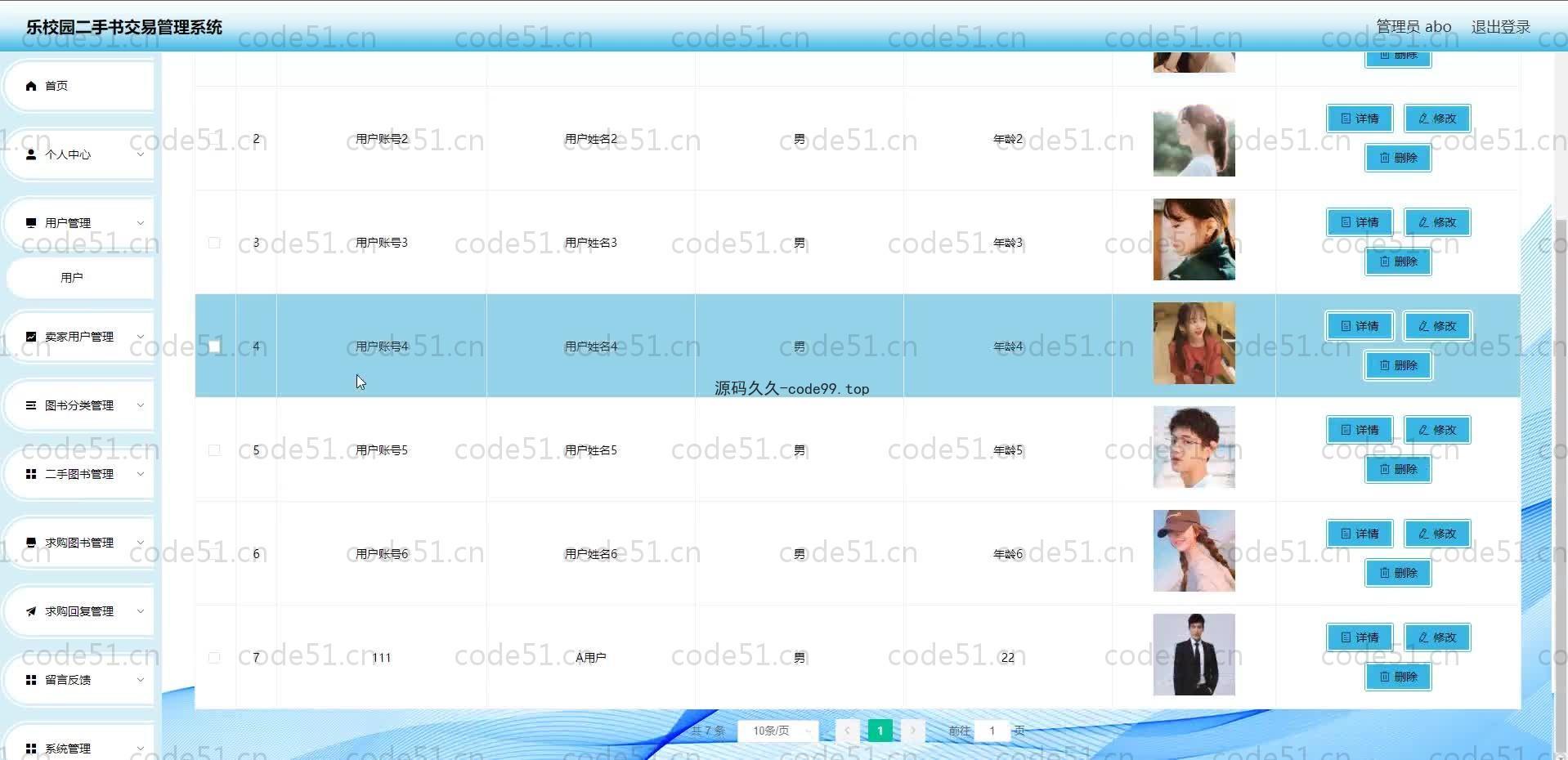Expand the 图书分类管理 chevron
The height and width of the screenshot is (760, 1568).
(x=140, y=405)
